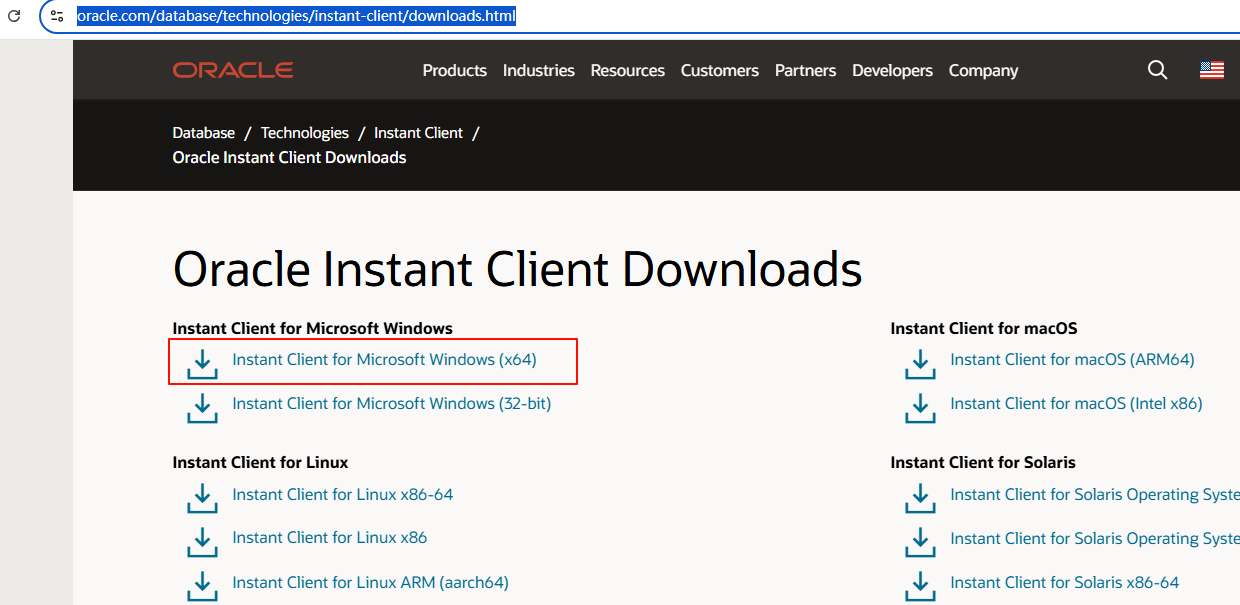Click the US flag country selector
1240x605 pixels.
point(1212,70)
